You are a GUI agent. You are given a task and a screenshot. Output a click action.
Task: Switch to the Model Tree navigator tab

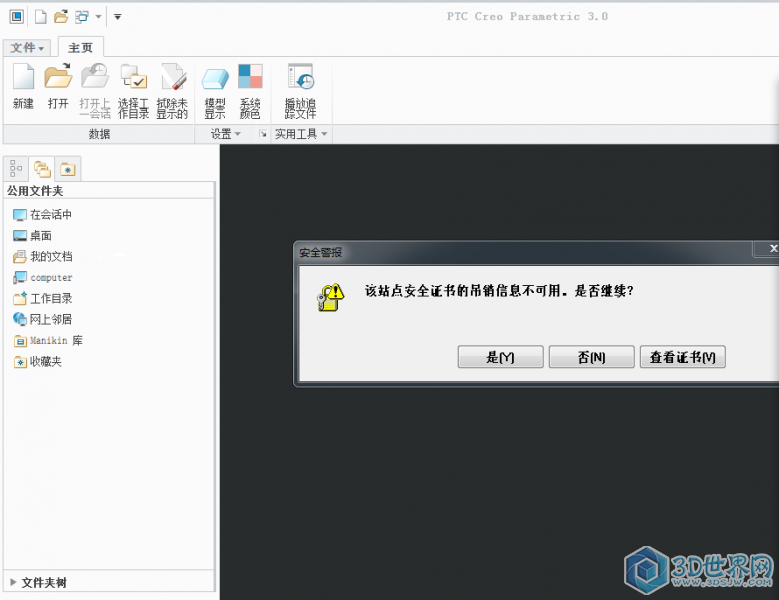click(16, 169)
